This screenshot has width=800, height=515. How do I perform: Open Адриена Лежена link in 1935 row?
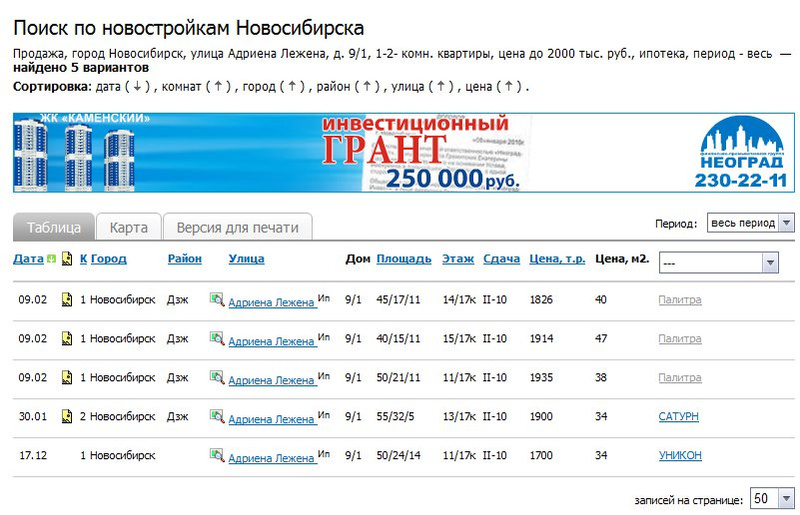[x=272, y=380]
